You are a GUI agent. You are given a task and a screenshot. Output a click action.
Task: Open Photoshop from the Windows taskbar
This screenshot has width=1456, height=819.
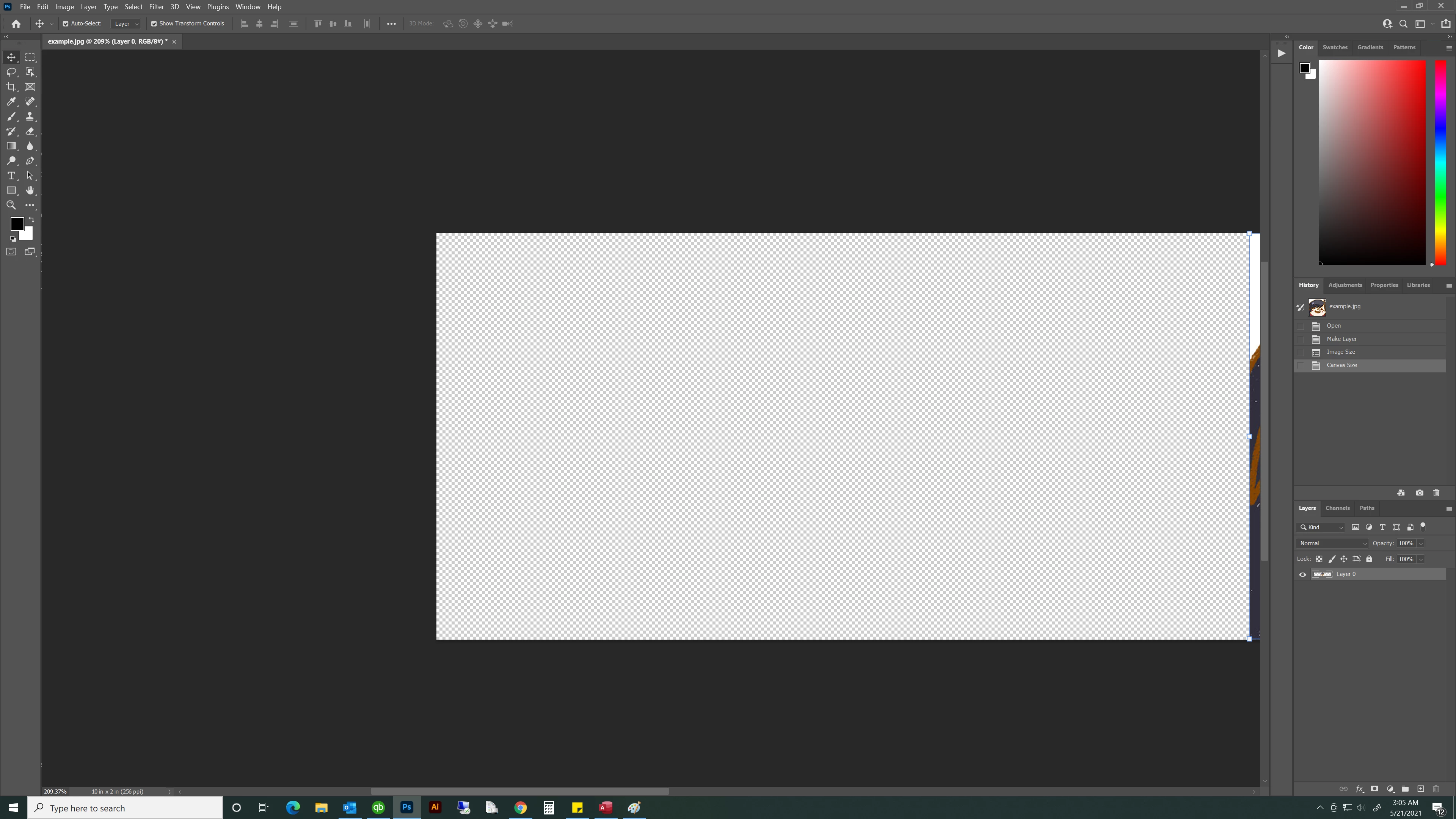click(406, 807)
